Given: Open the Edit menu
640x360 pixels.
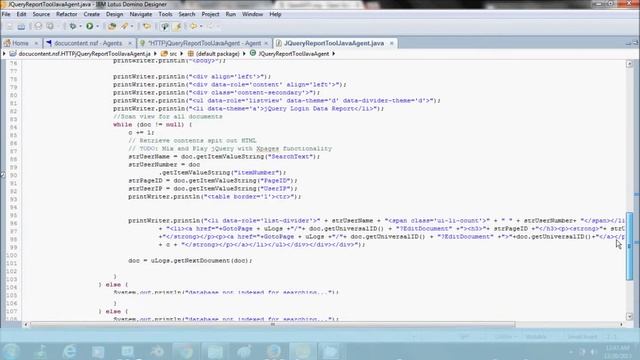Looking at the screenshot, I should (x=21, y=14).
